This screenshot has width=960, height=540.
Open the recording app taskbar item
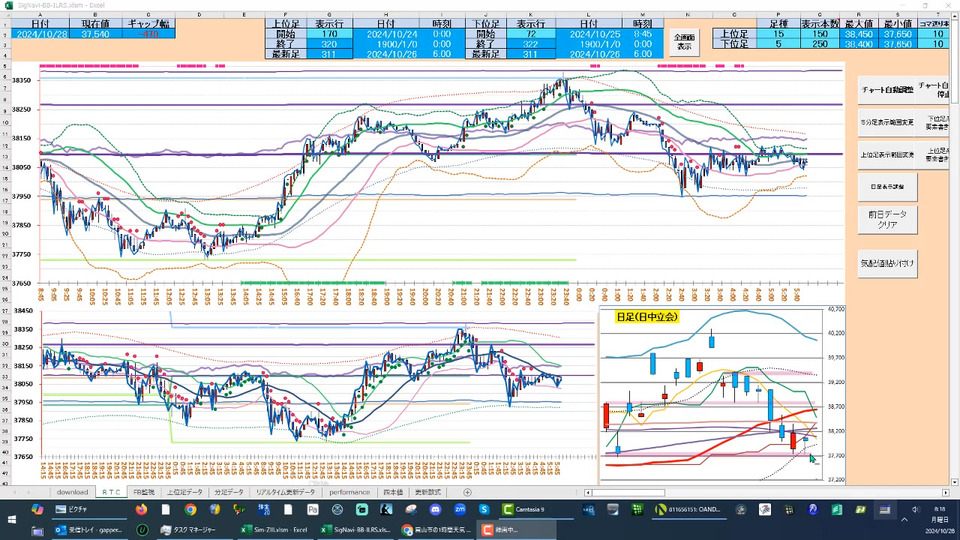(517, 530)
